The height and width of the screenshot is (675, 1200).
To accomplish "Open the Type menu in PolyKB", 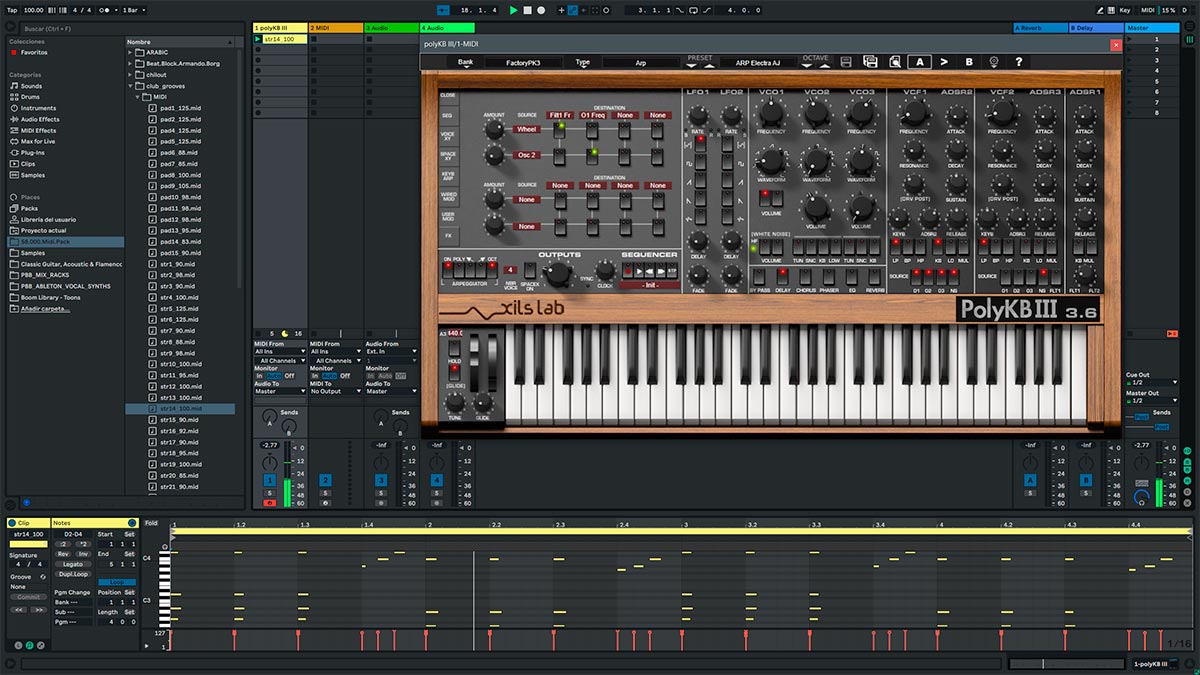I will click(583, 62).
